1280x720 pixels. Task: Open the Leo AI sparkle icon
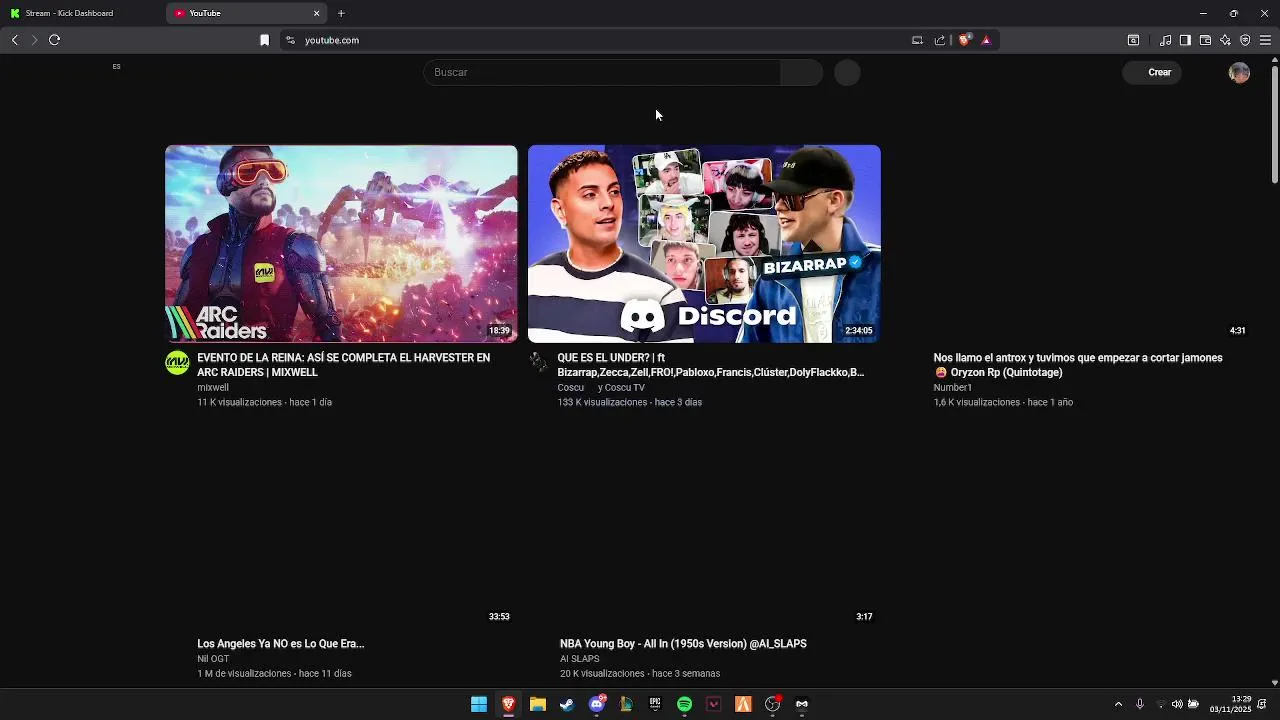[x=1225, y=40]
